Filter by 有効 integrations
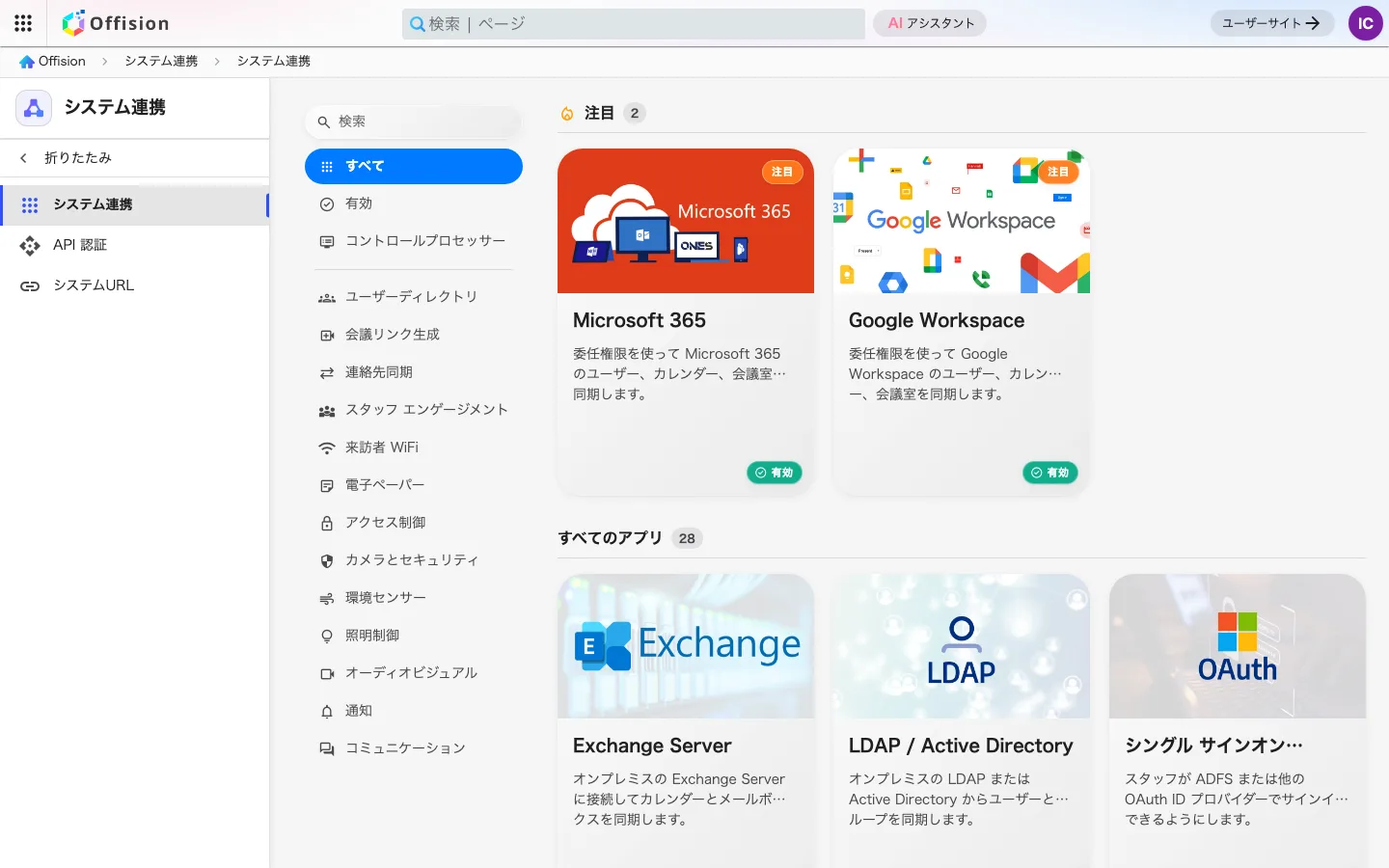The width and height of the screenshot is (1389, 868). (x=414, y=203)
